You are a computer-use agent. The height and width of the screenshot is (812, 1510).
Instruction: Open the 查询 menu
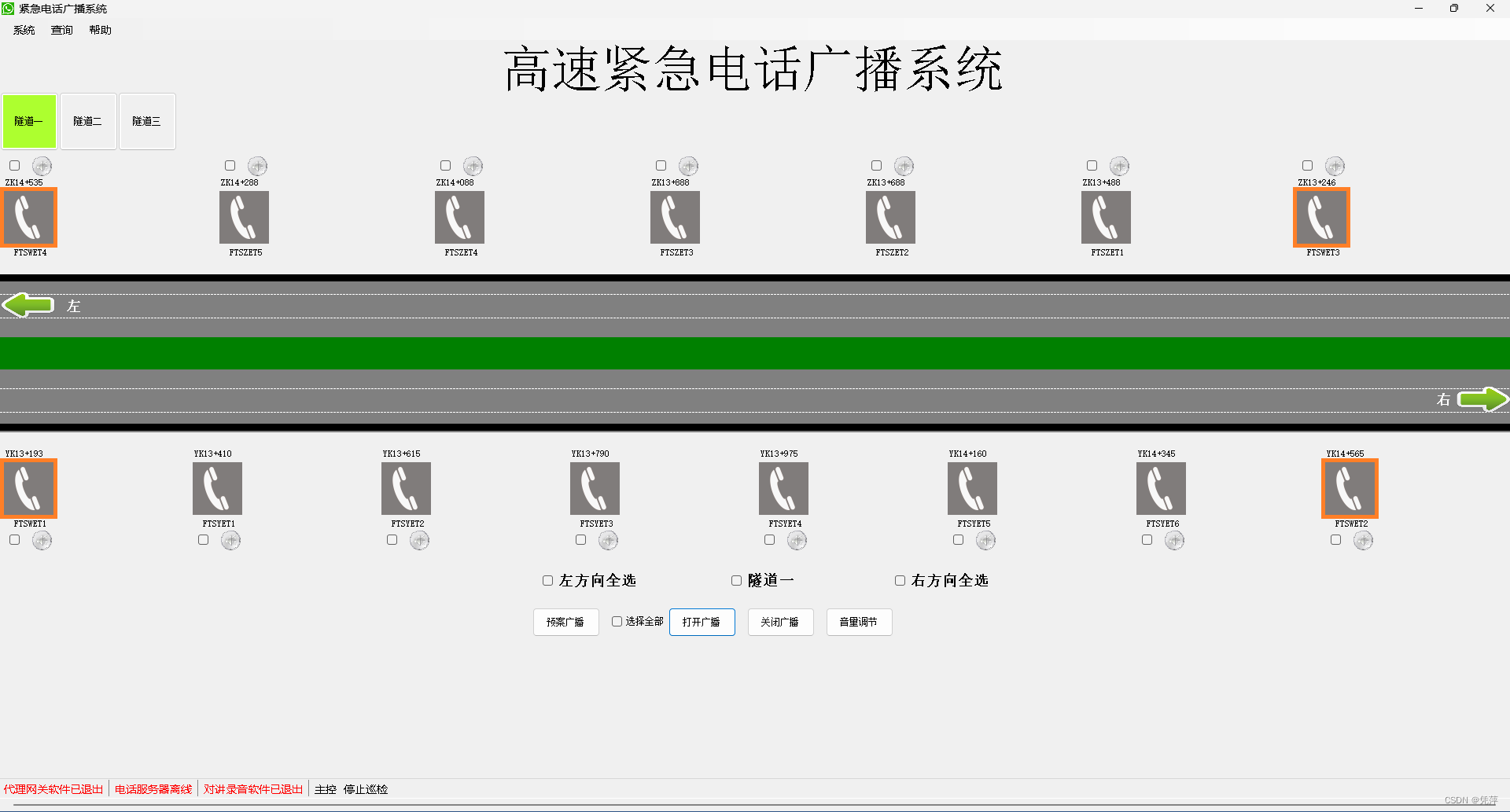pyautogui.click(x=62, y=30)
